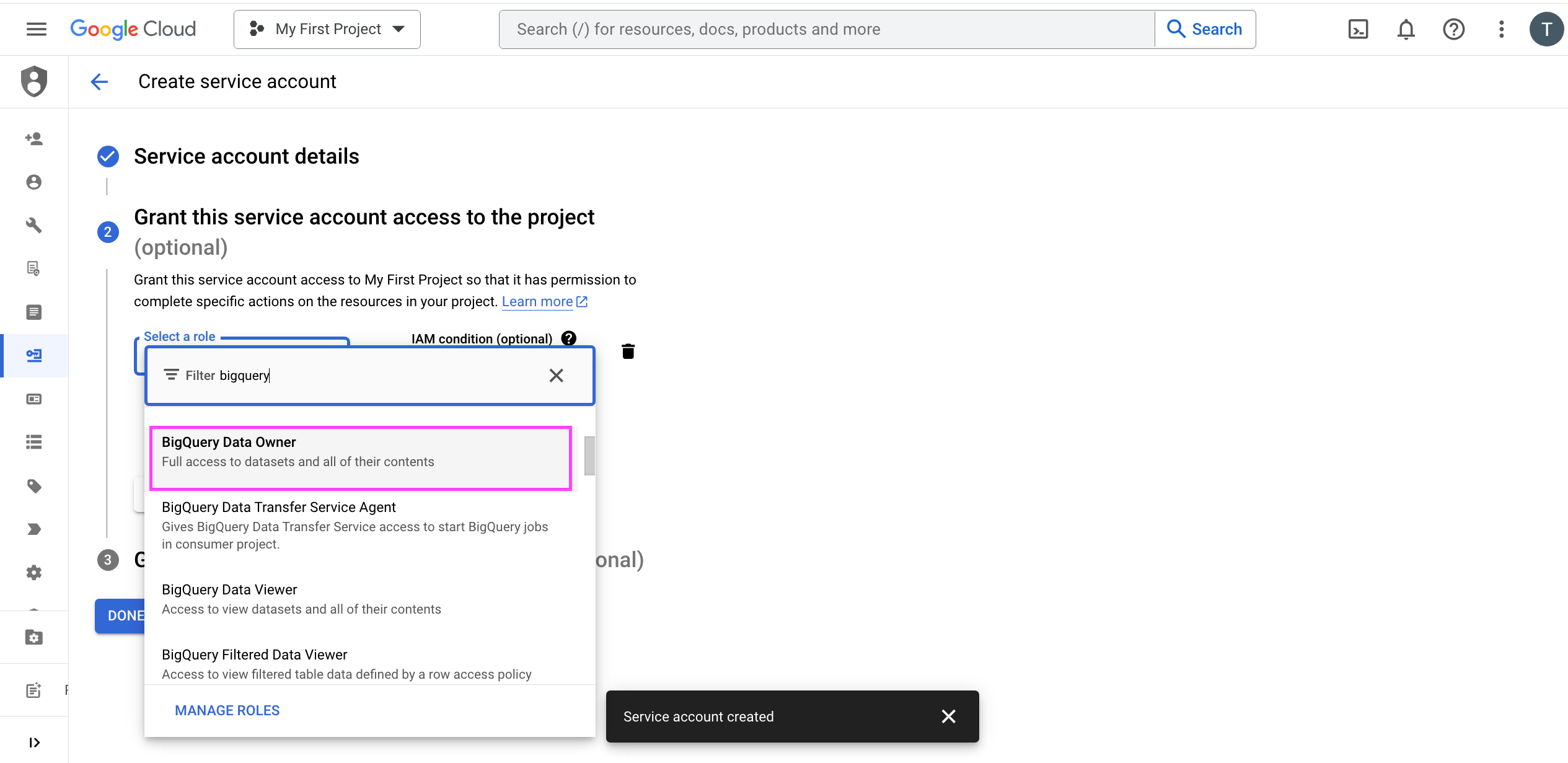
Task: Select BigQuery Data Transfer Service Agent role
Action: (361, 526)
